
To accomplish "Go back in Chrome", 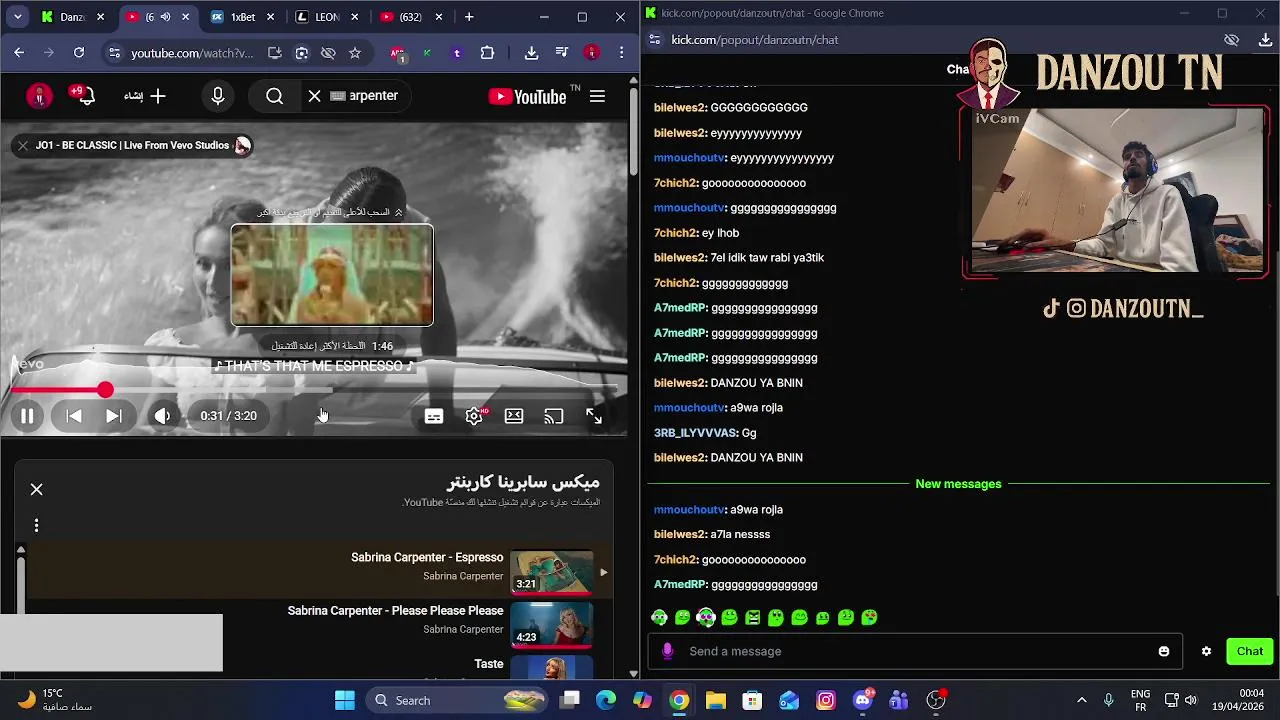I will coord(19,53).
